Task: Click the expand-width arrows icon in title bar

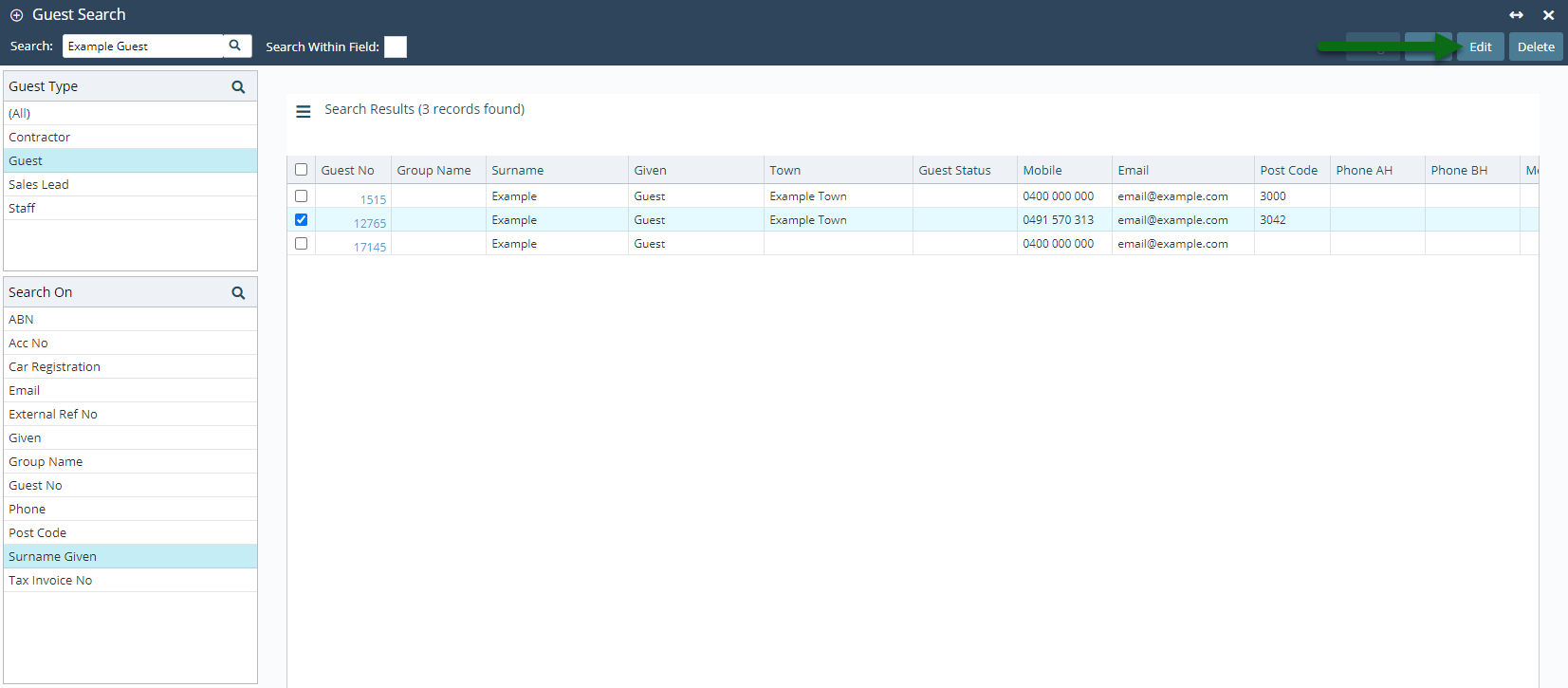Action: [x=1516, y=15]
